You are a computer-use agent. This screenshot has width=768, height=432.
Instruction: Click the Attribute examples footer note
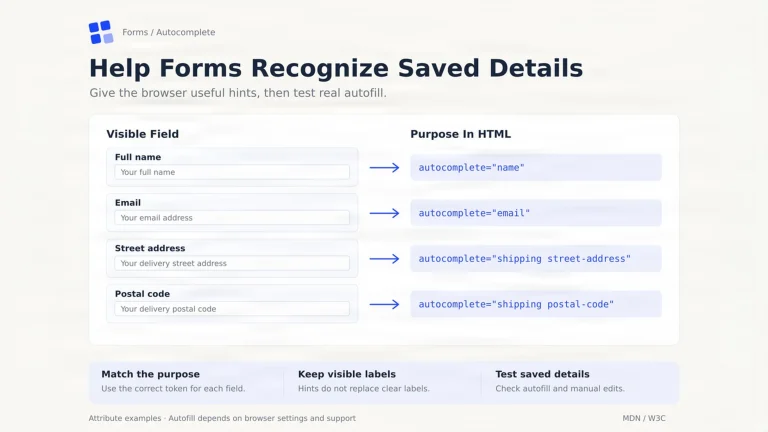click(222, 418)
